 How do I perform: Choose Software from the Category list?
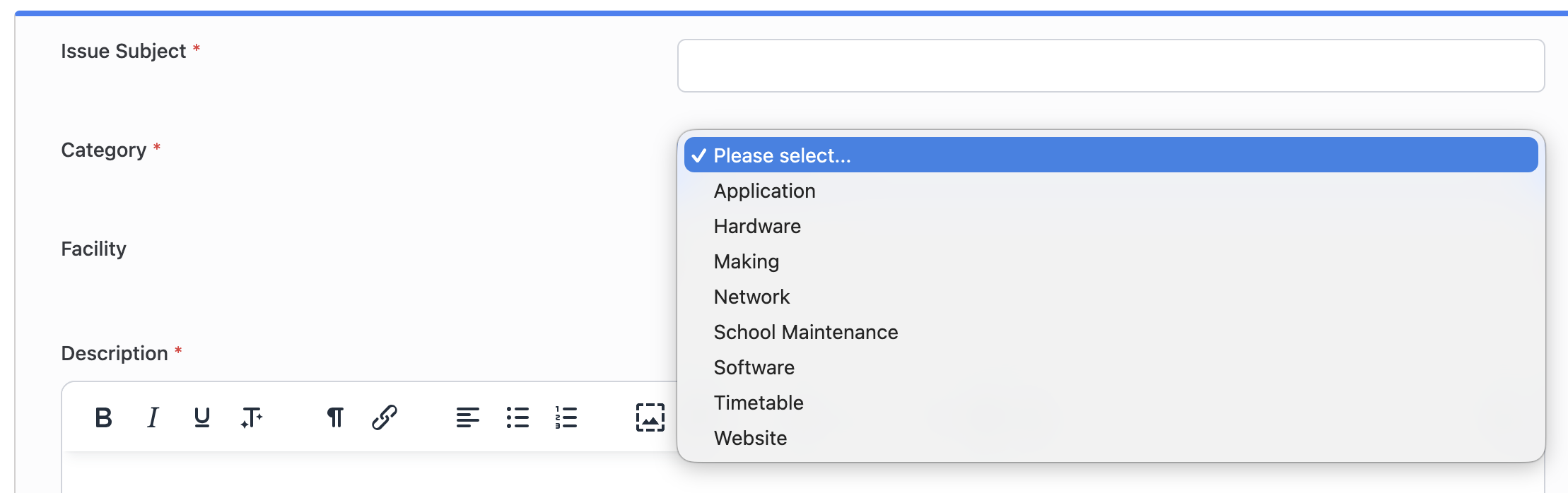(x=754, y=367)
